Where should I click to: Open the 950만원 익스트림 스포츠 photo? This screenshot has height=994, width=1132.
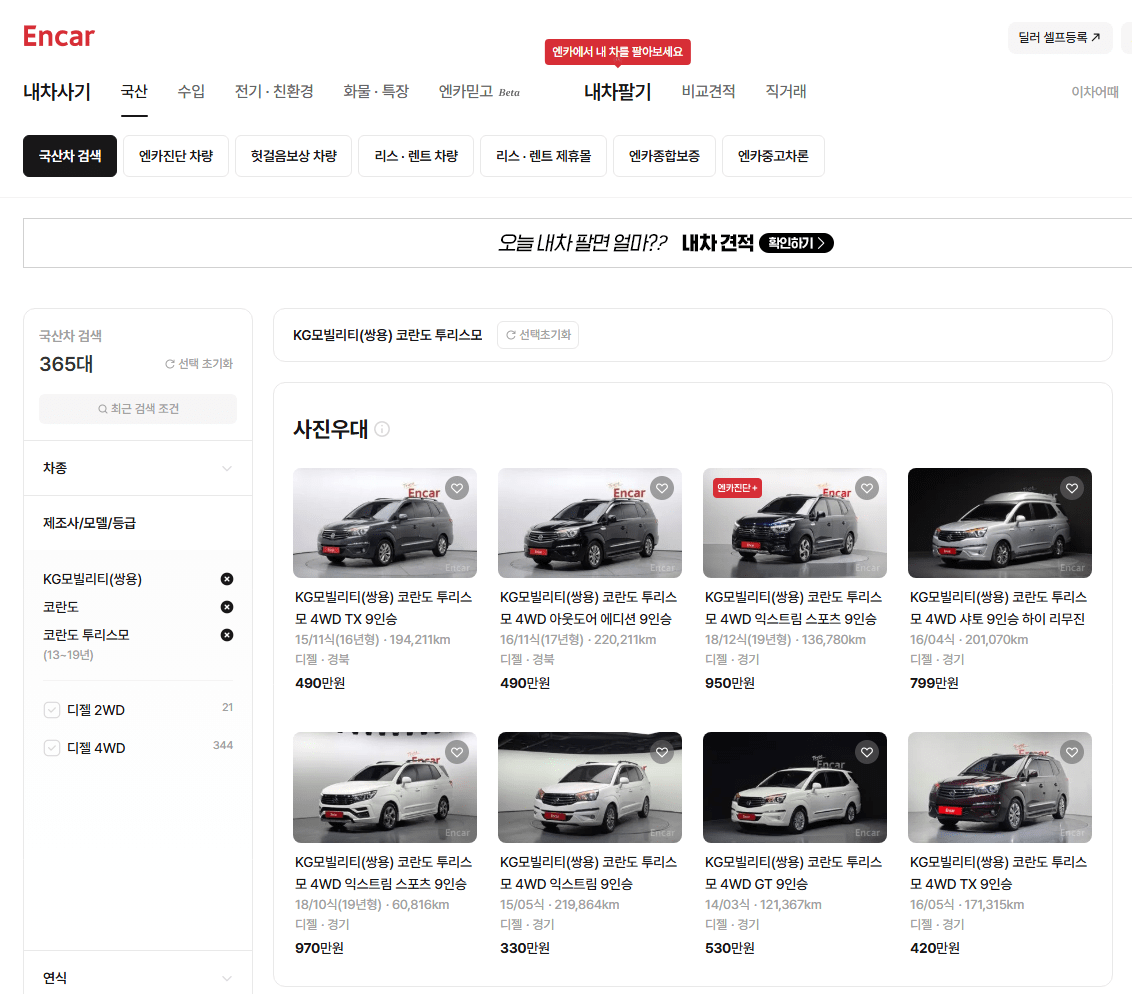[795, 523]
